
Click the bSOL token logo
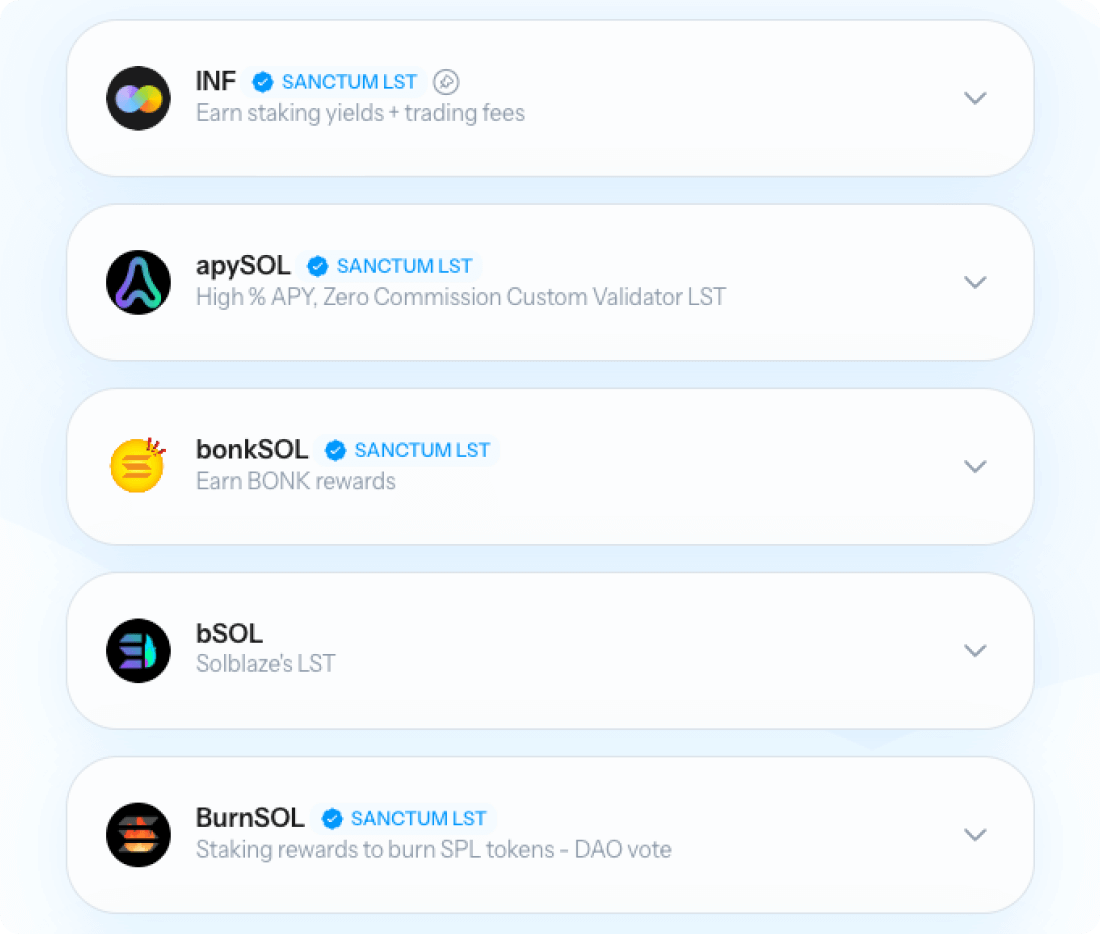coord(138,651)
